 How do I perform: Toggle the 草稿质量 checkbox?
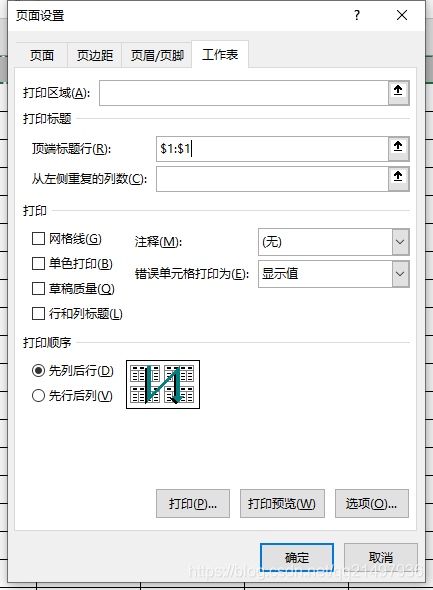38,289
